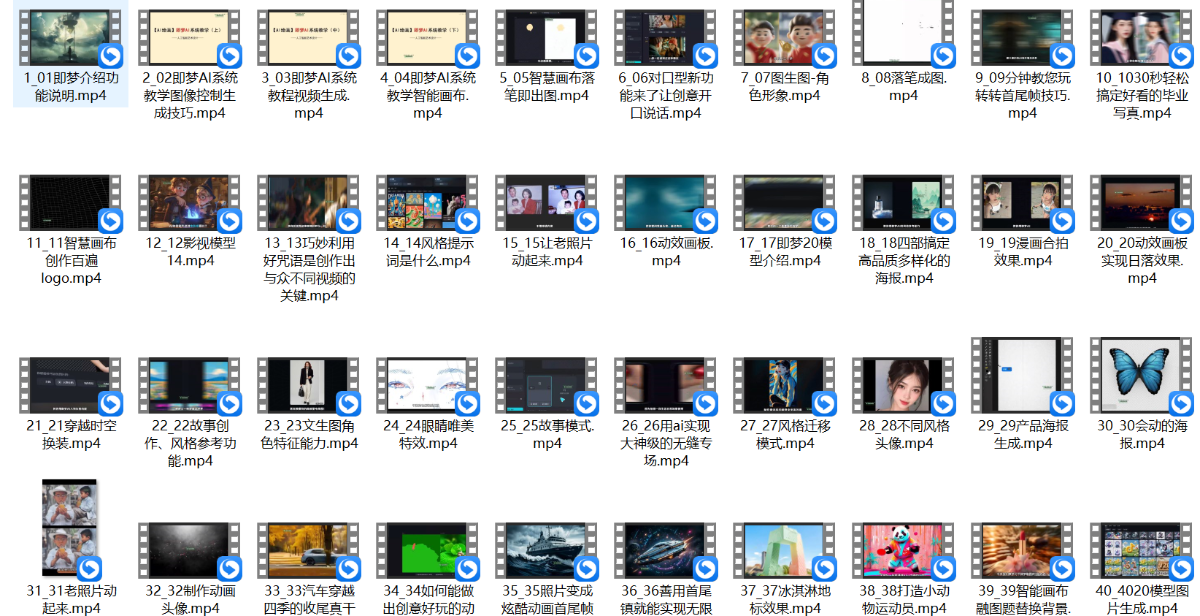This screenshot has width=1200, height=616.
Task: Click the 25_25故事模式.mp4 video icon
Action: click(546, 386)
